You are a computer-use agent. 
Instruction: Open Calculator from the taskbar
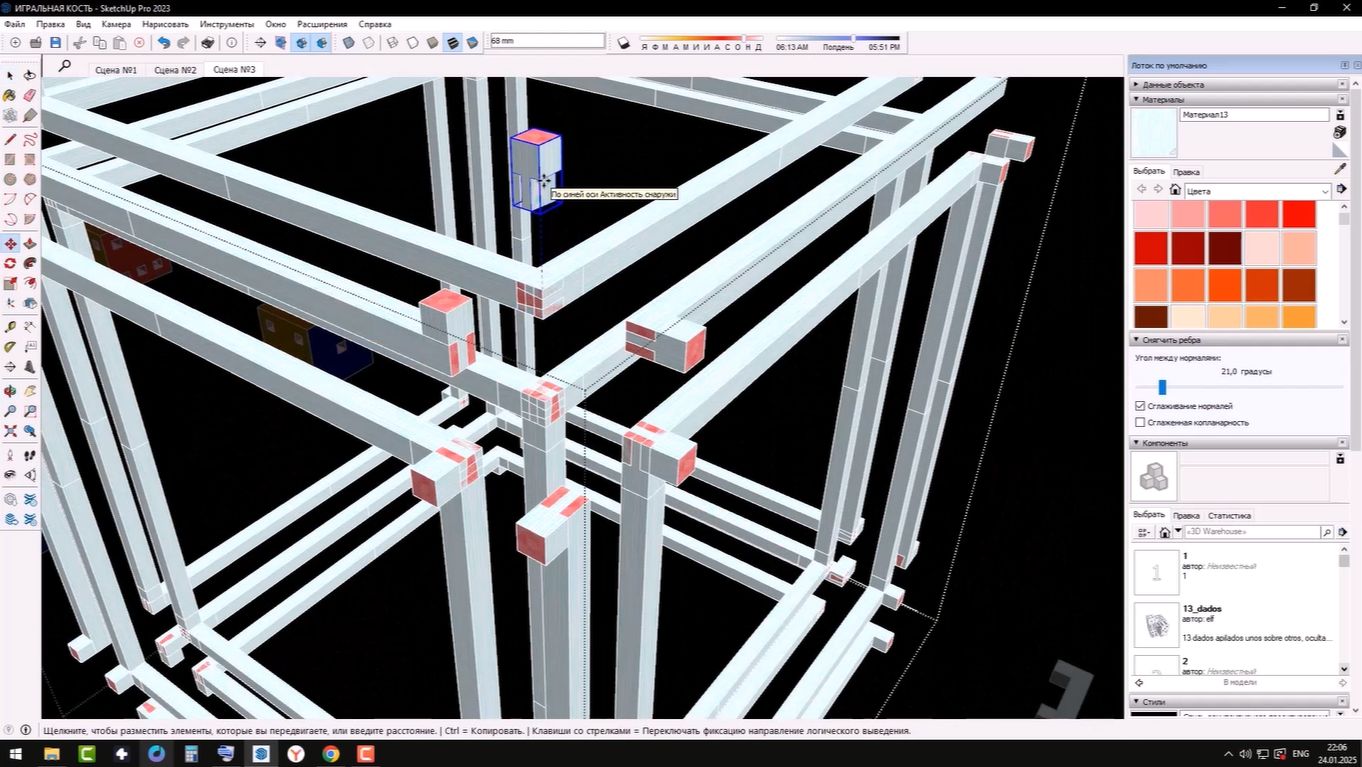click(x=190, y=753)
